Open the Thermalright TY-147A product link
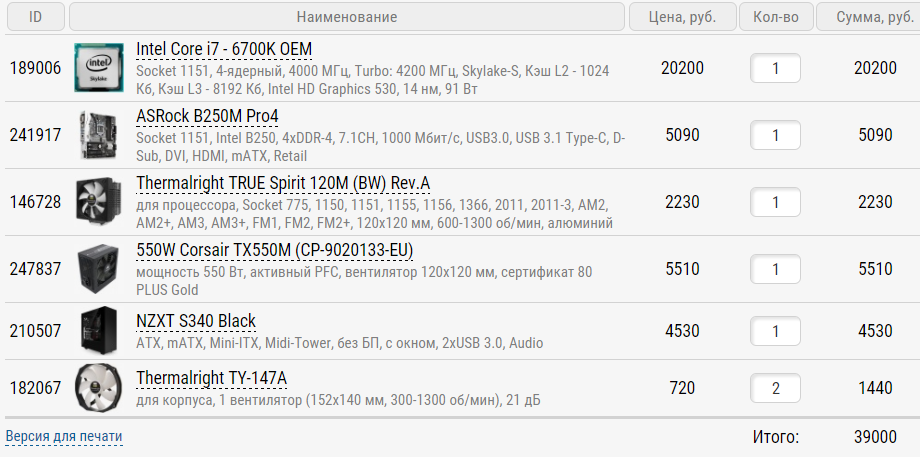The height and width of the screenshot is (457, 920). 211,378
